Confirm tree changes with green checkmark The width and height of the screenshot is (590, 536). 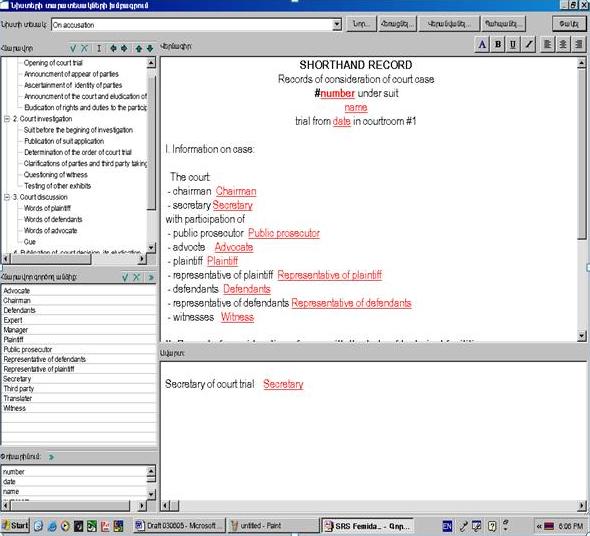pos(73,48)
